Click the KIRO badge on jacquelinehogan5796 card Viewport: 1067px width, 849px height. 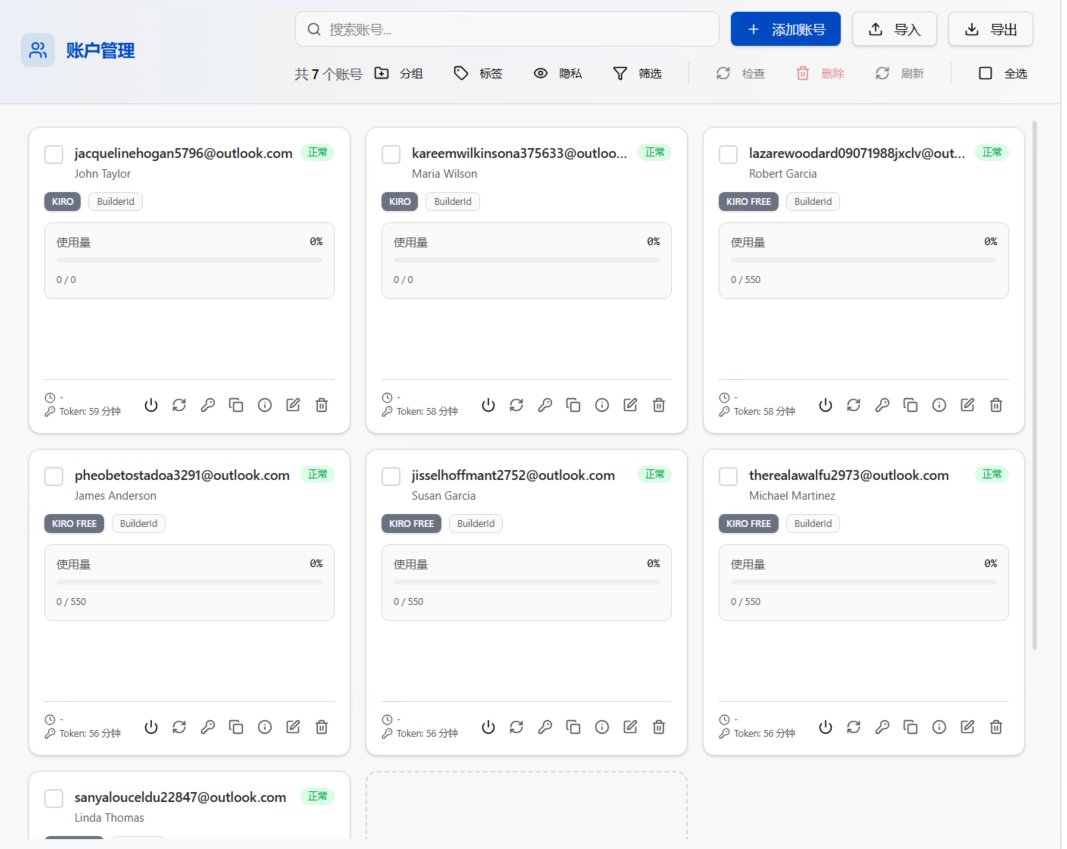pos(63,201)
